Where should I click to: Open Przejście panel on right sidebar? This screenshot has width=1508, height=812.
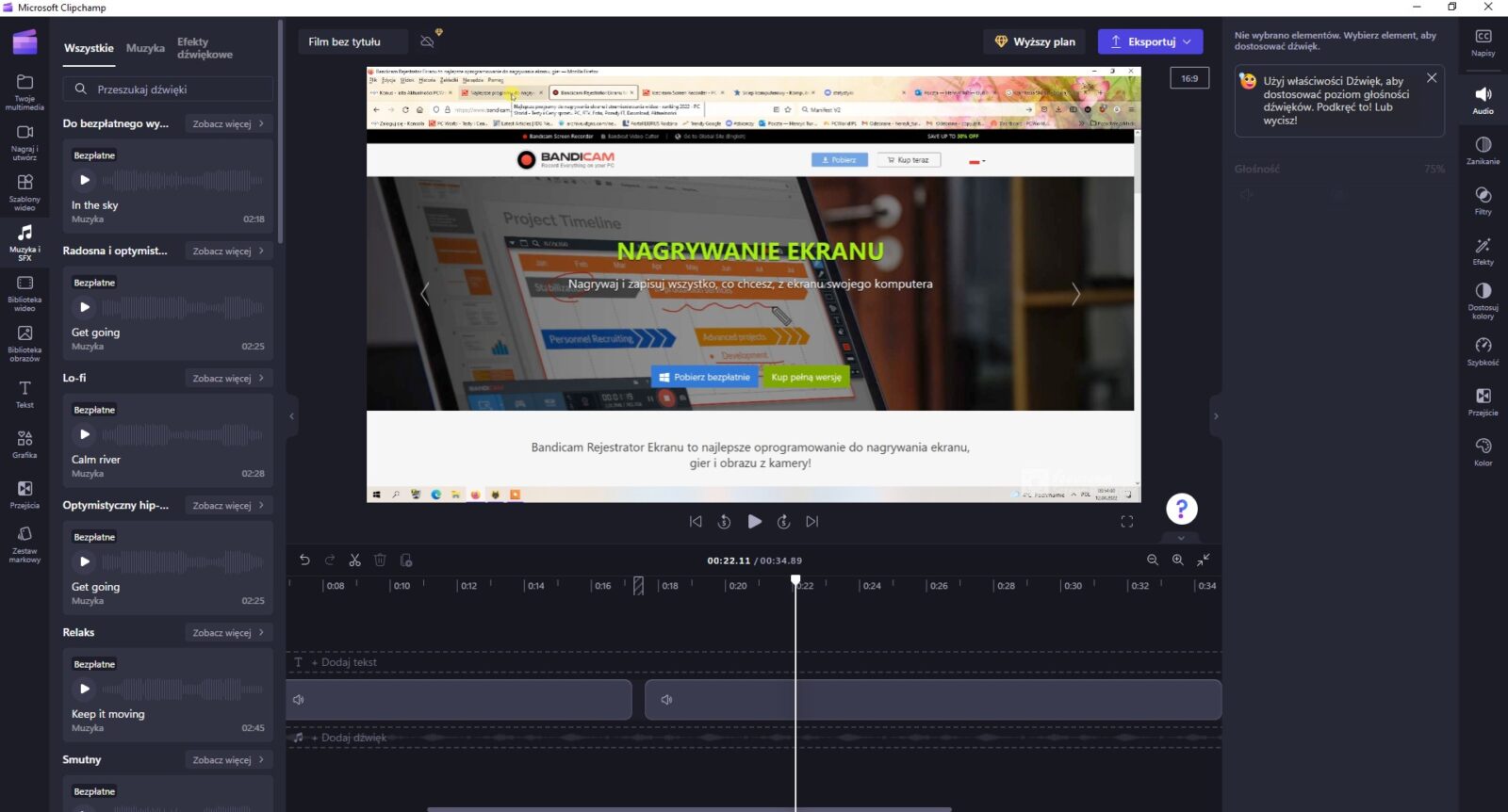point(1483,402)
